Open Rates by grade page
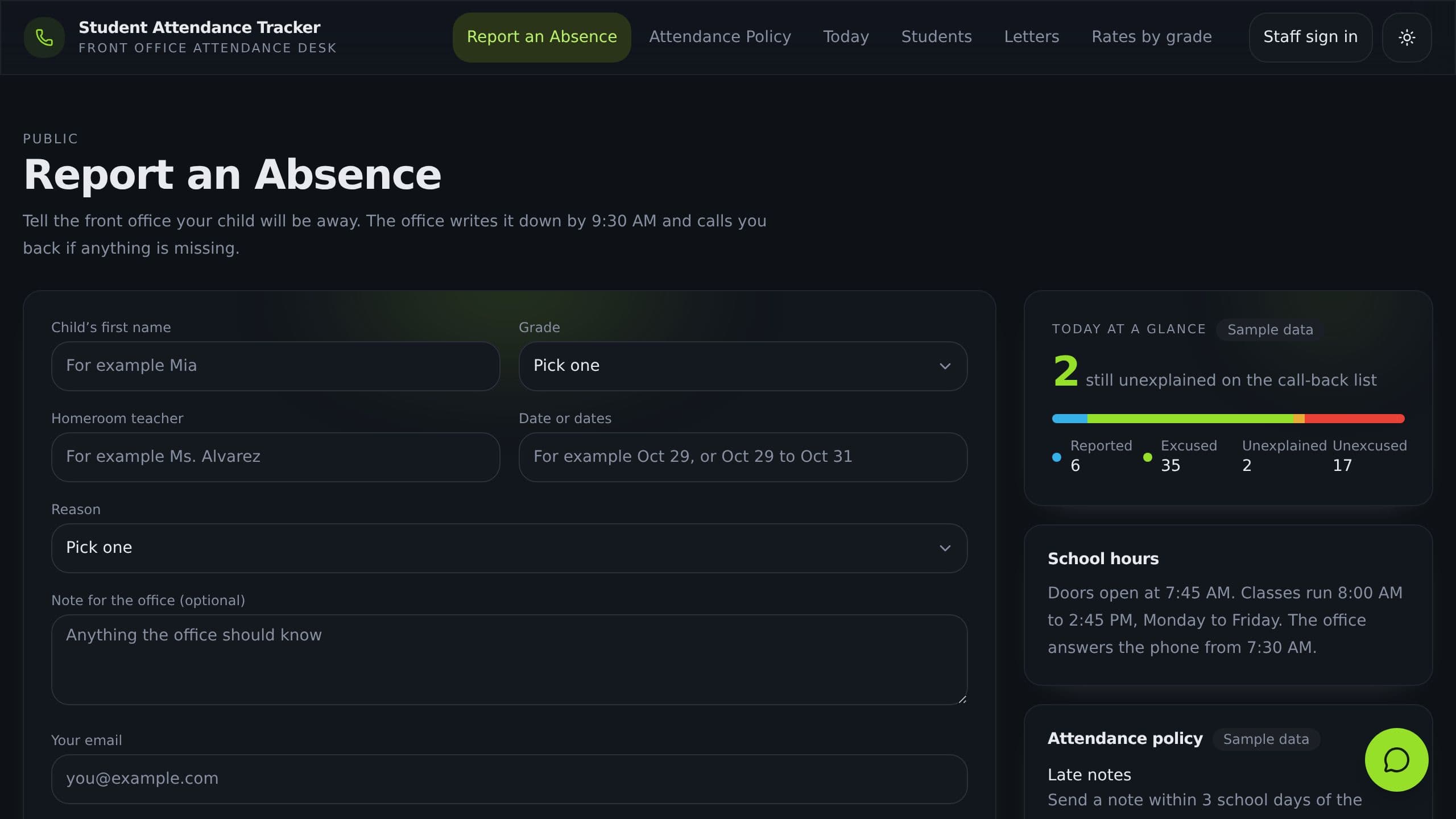 pyautogui.click(x=1151, y=38)
